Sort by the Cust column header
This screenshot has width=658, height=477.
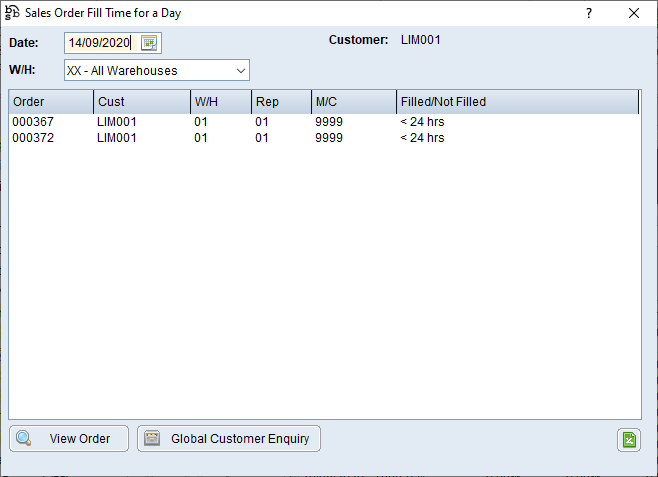point(141,102)
